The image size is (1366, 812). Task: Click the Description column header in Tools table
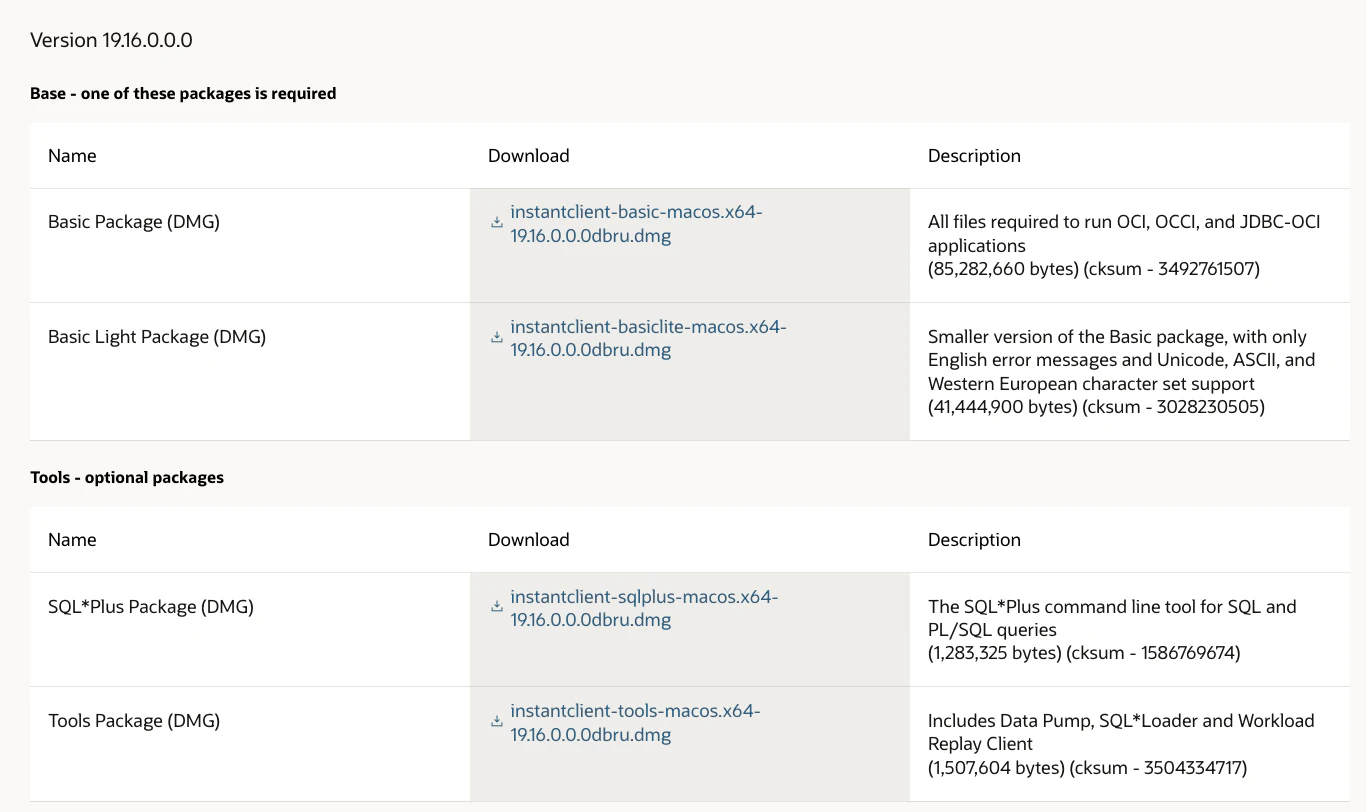974,540
